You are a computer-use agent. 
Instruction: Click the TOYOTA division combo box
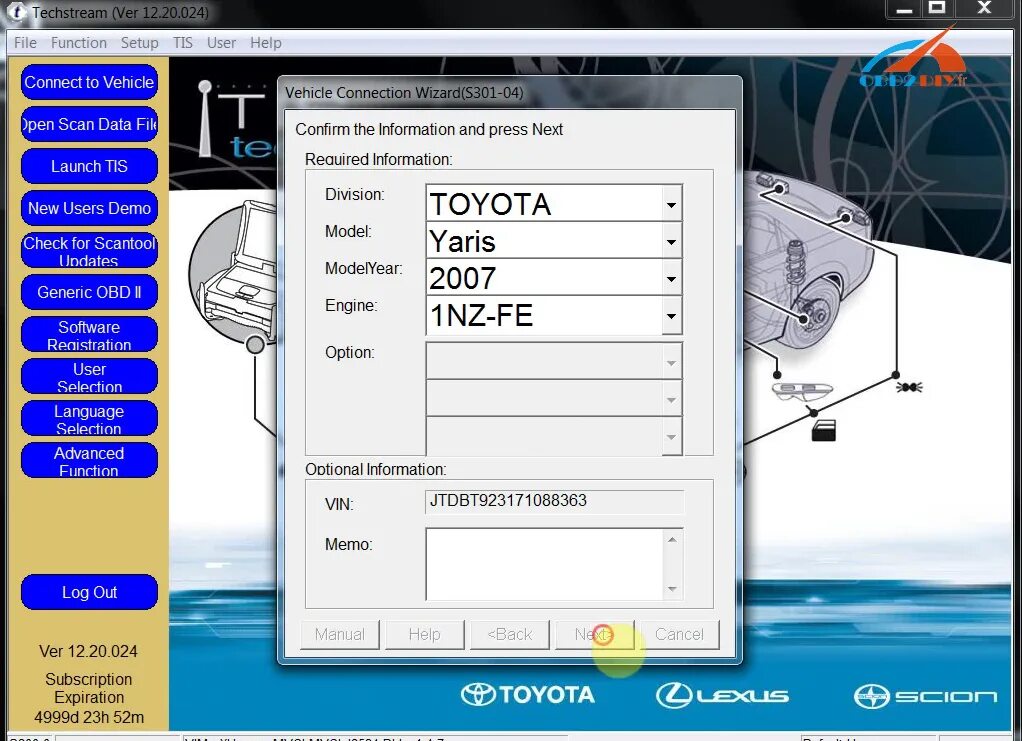pos(553,204)
